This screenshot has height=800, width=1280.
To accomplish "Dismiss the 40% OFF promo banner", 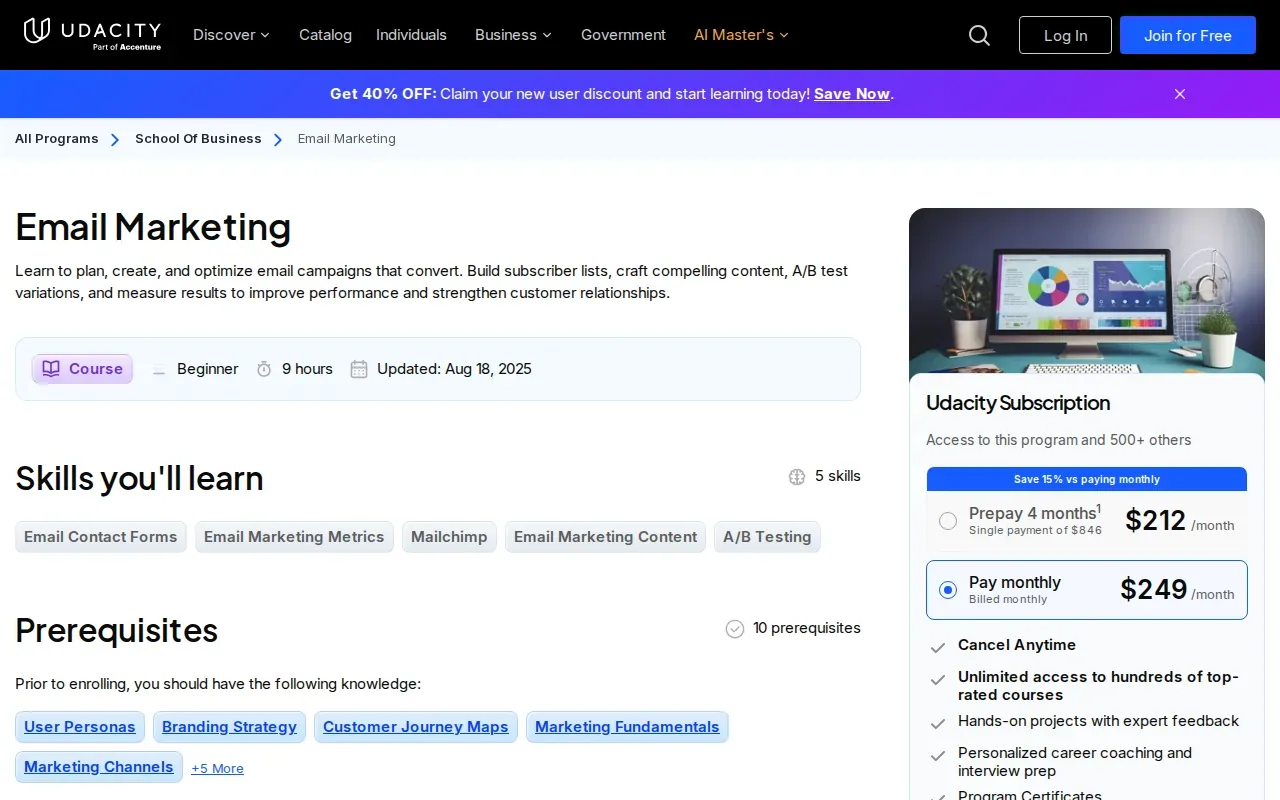I will [x=1180, y=94].
